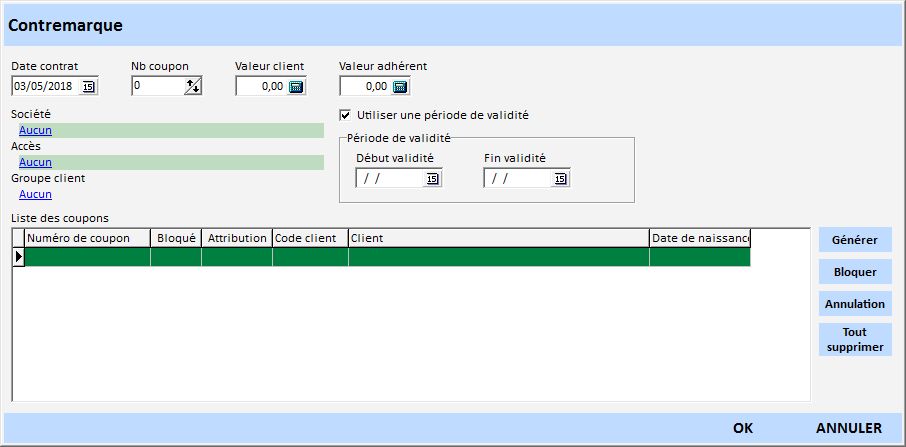This screenshot has width=906, height=447.
Task: Select the Aucun link under Société
Action: [35, 130]
